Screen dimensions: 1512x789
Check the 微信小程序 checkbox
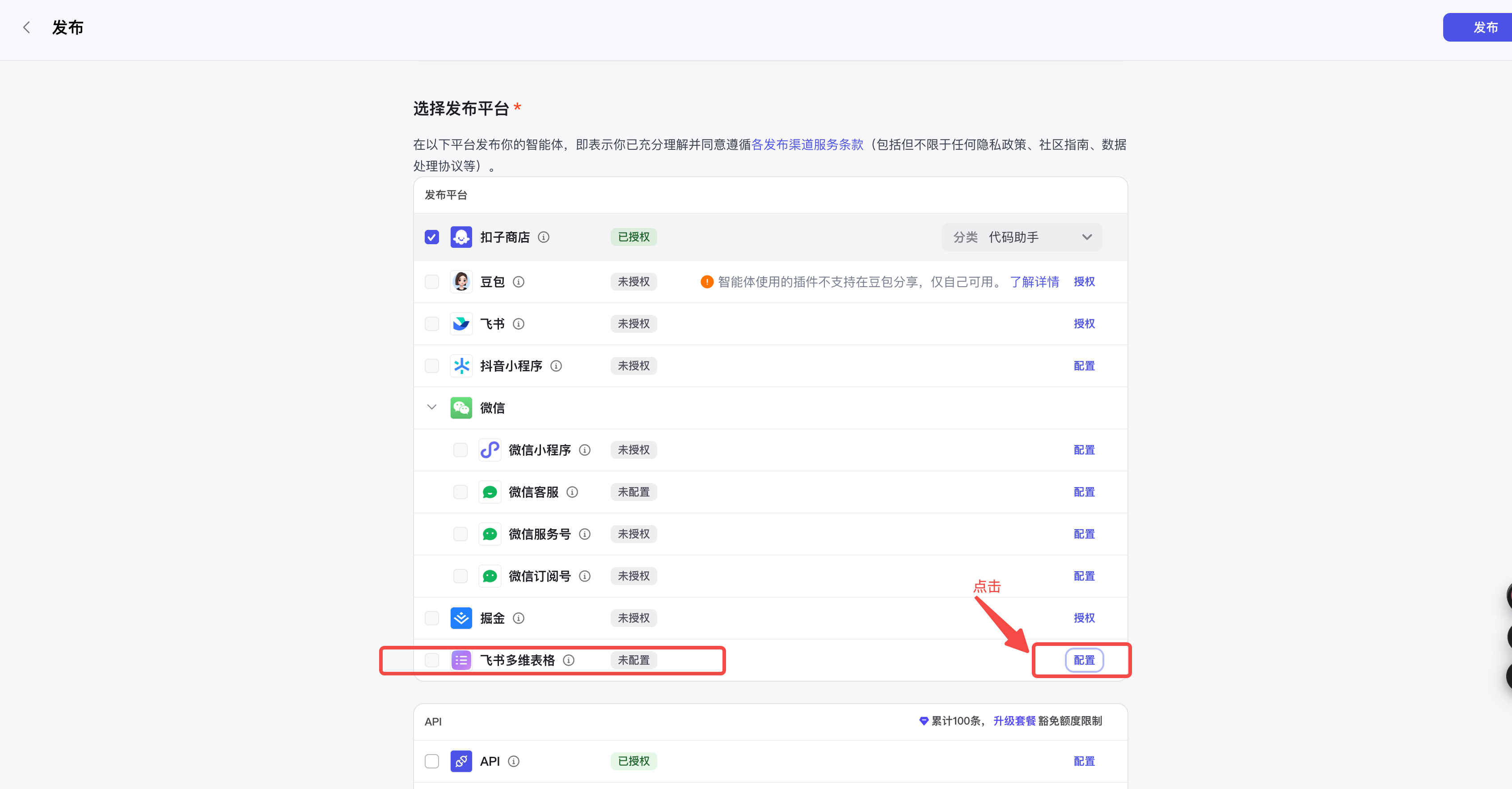pyautogui.click(x=460, y=450)
